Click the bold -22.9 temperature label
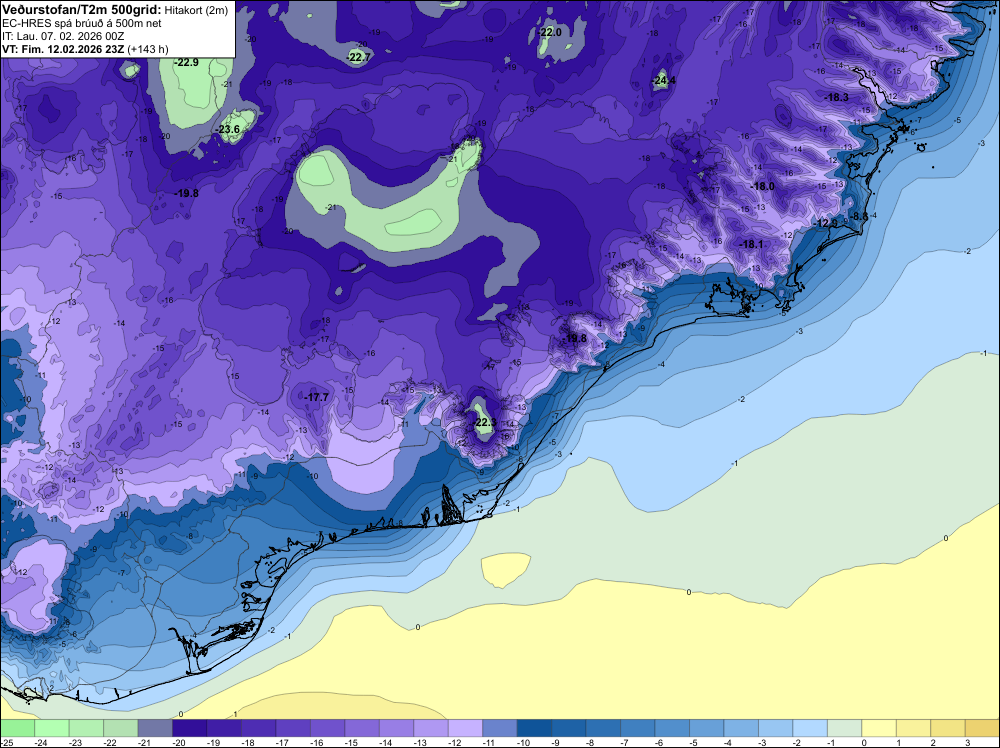The width and height of the screenshot is (1000, 748). pyautogui.click(x=187, y=62)
